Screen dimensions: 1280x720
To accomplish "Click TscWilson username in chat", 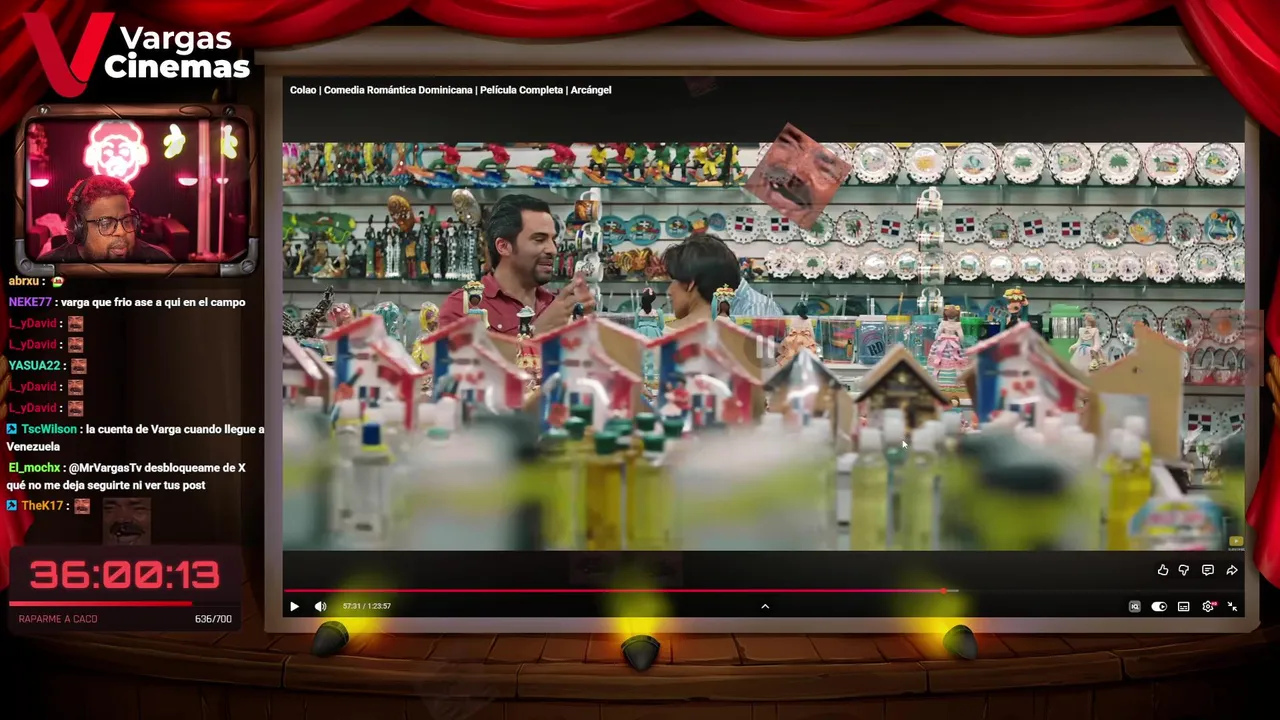I will tap(49, 429).
